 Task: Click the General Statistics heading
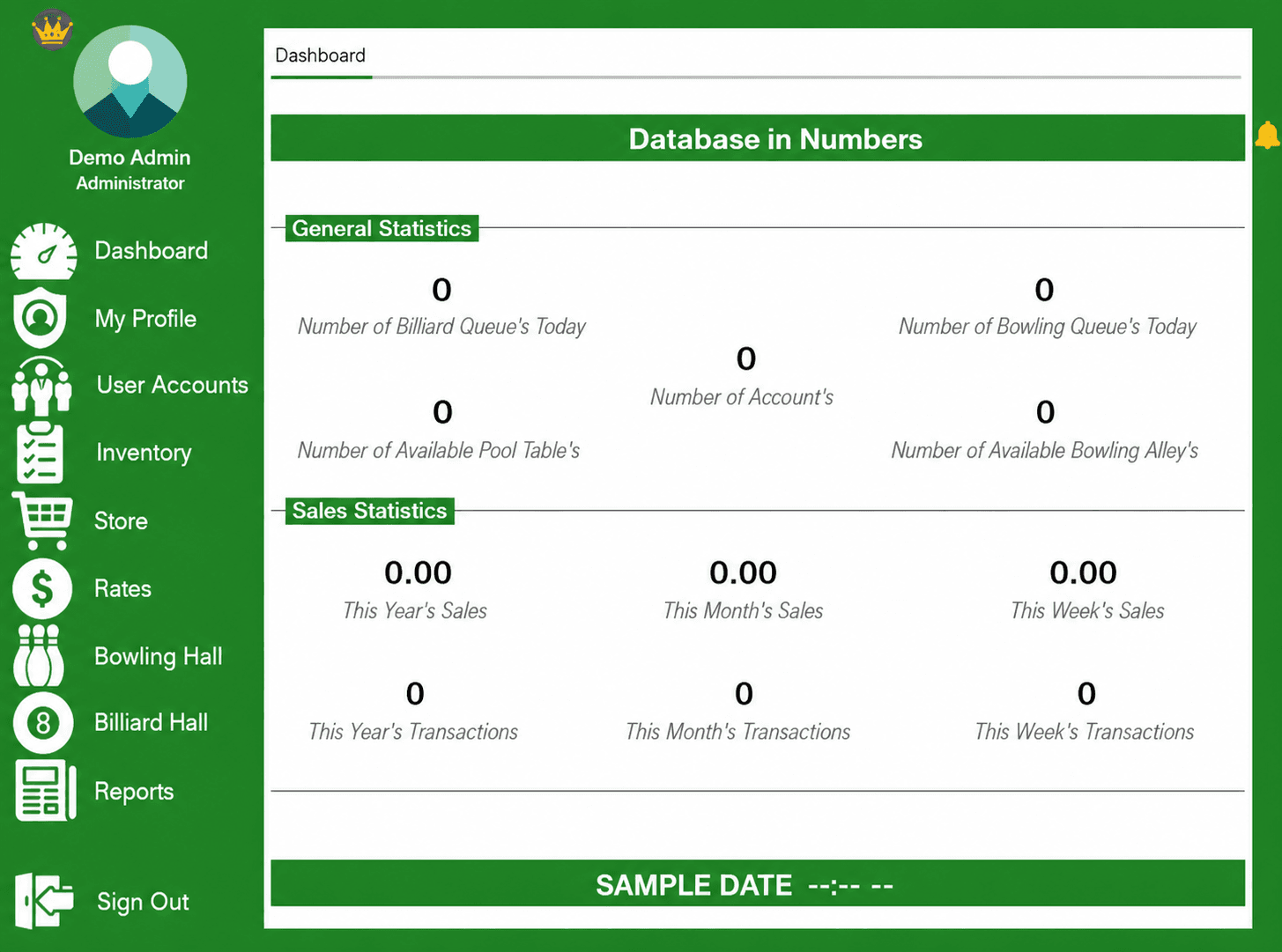(382, 229)
